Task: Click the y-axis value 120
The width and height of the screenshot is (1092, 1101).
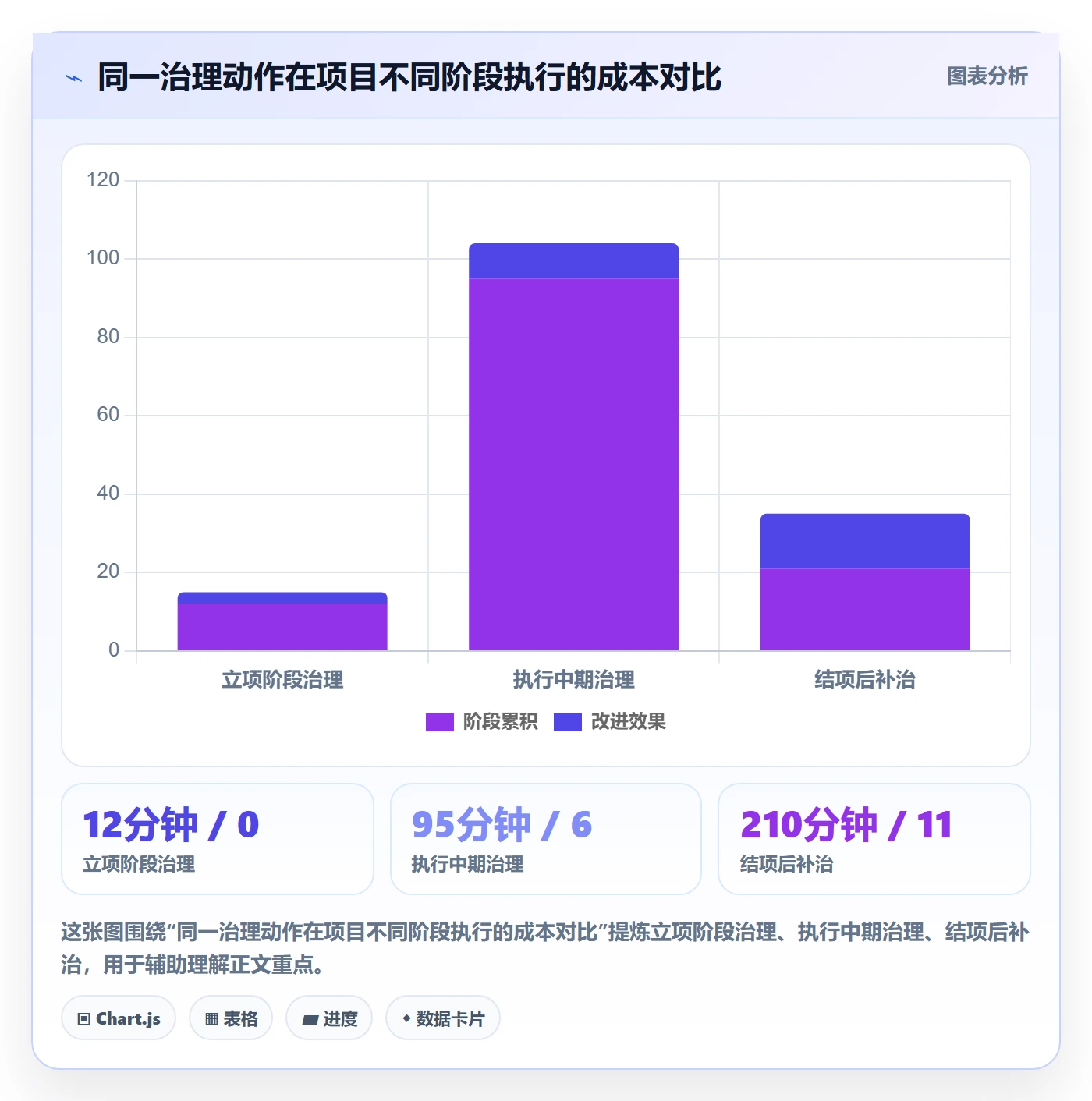Action: pyautogui.click(x=103, y=180)
